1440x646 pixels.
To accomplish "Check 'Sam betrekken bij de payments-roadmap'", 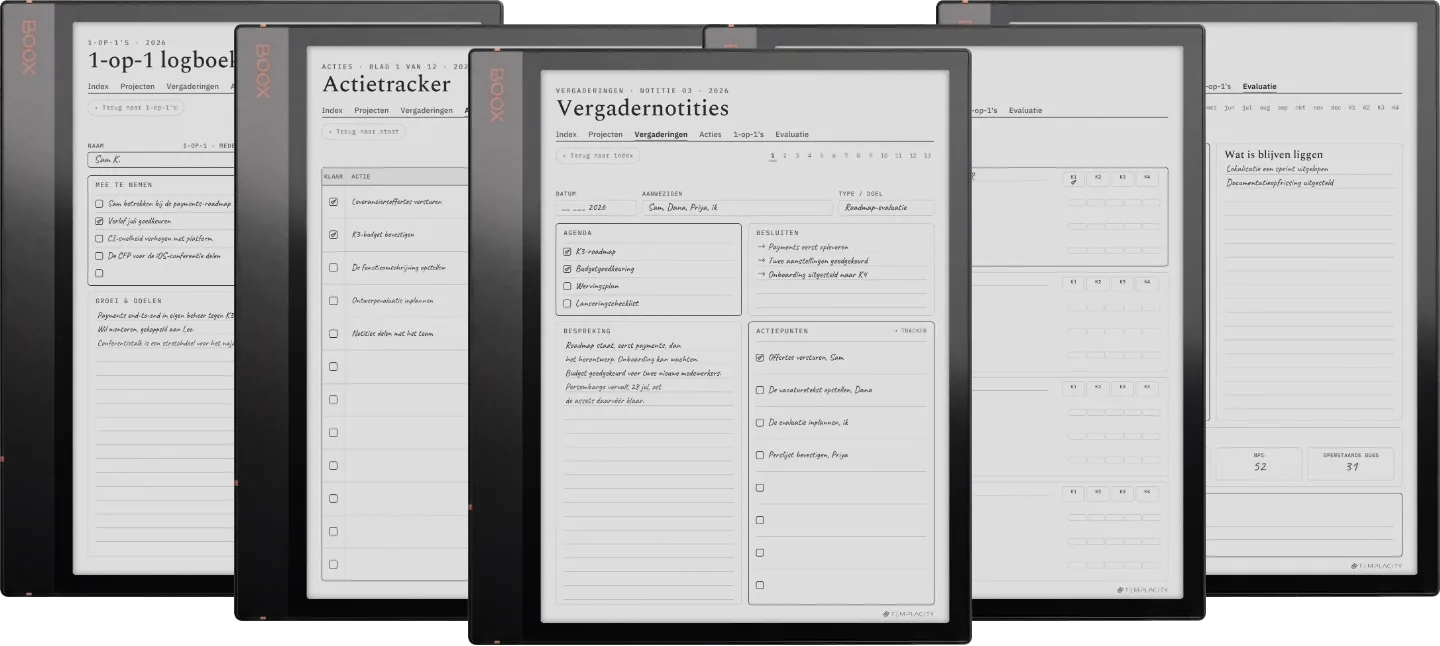I will point(99,204).
